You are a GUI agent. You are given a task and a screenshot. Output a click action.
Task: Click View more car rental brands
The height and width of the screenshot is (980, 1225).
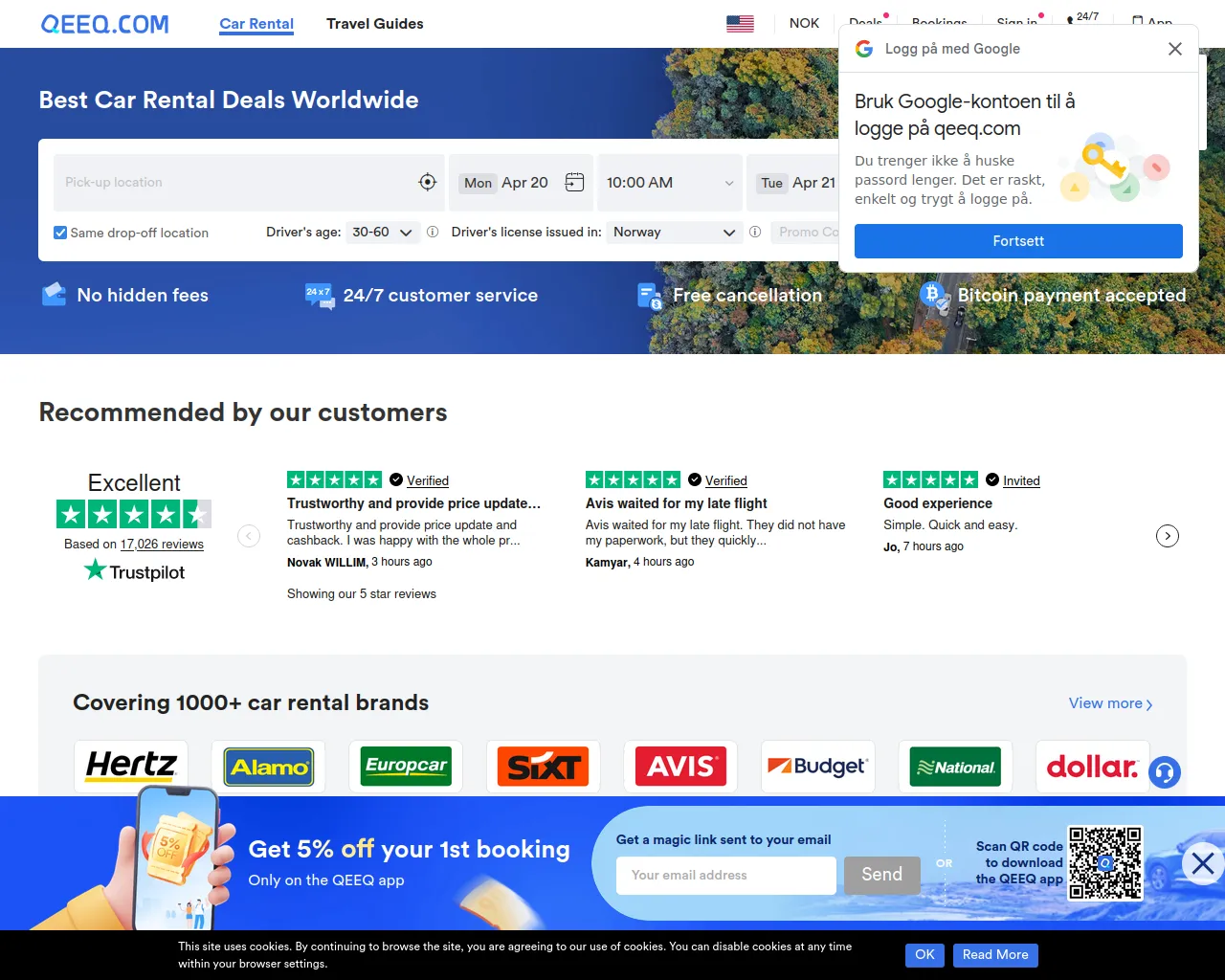tap(1110, 703)
